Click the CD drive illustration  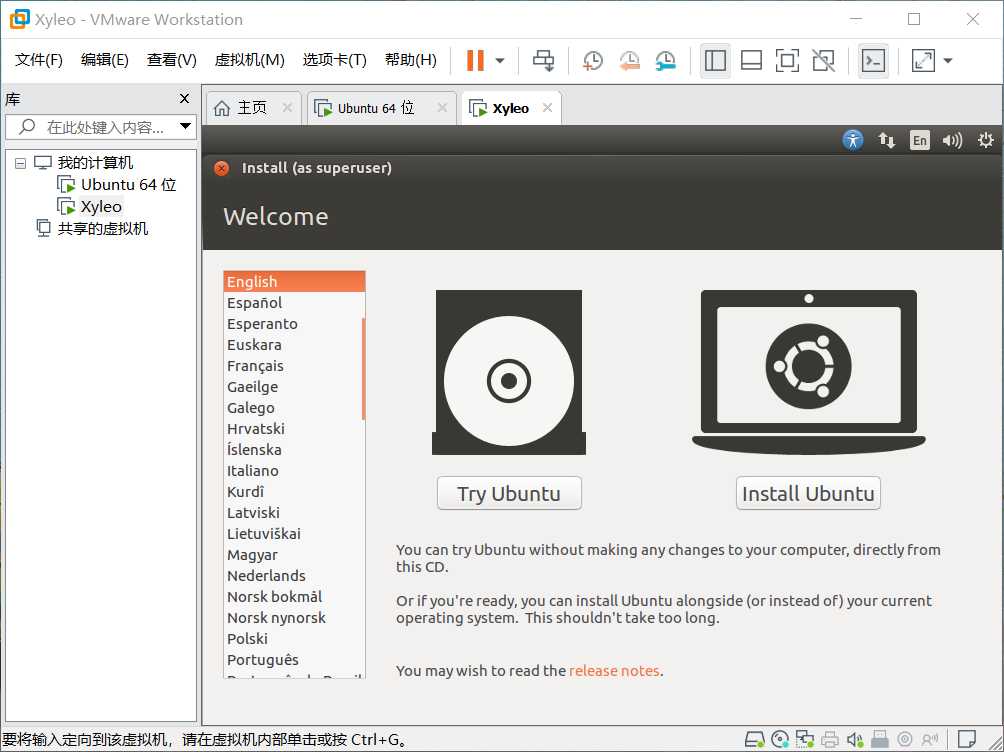[x=509, y=372]
